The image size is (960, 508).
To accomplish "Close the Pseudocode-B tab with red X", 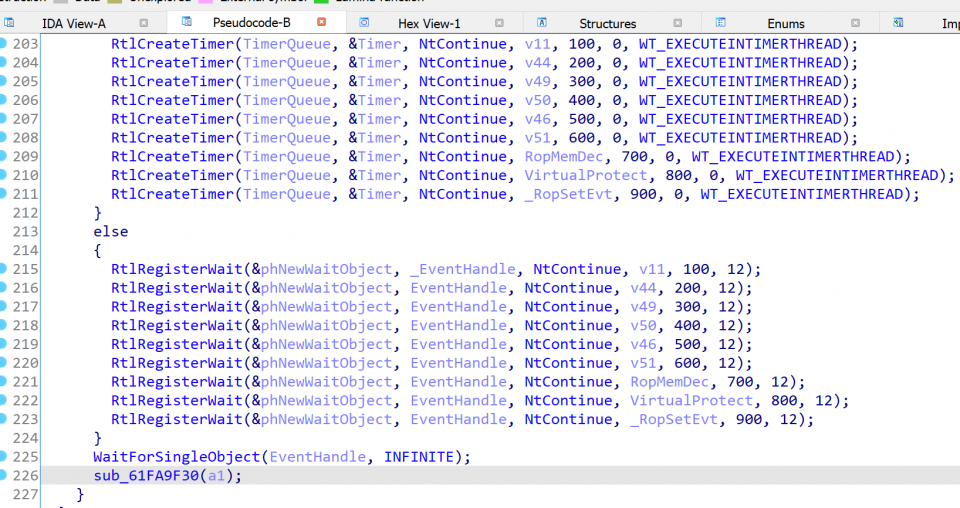I will click(321, 22).
